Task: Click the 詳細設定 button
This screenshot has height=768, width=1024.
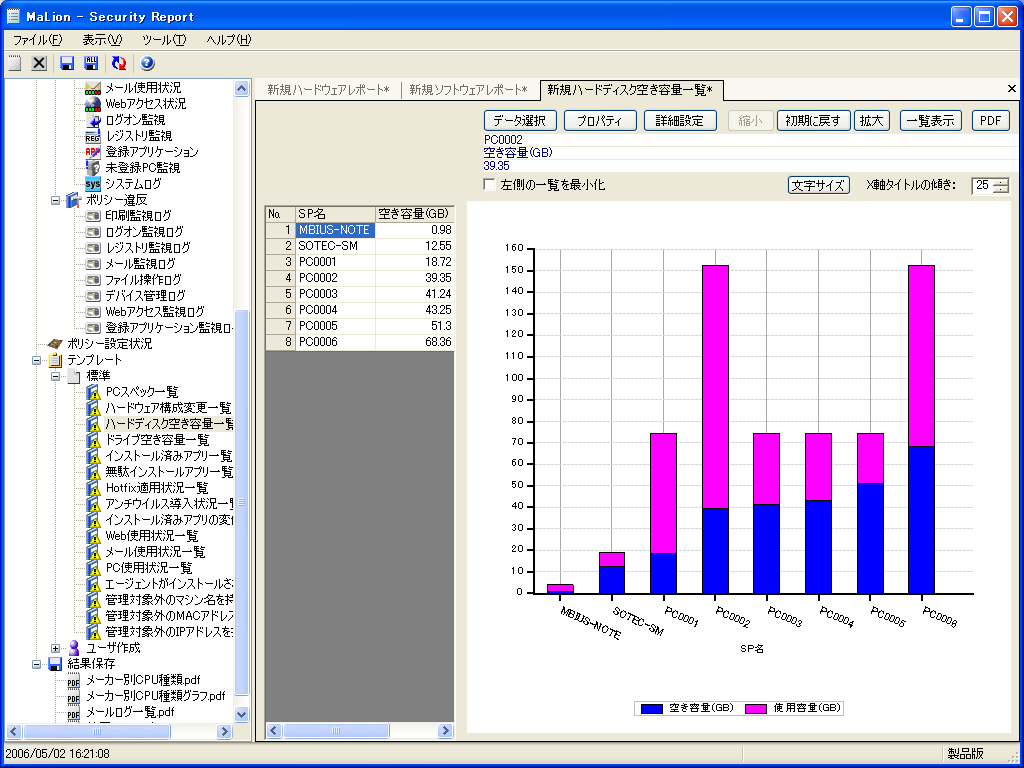Action: [x=680, y=121]
